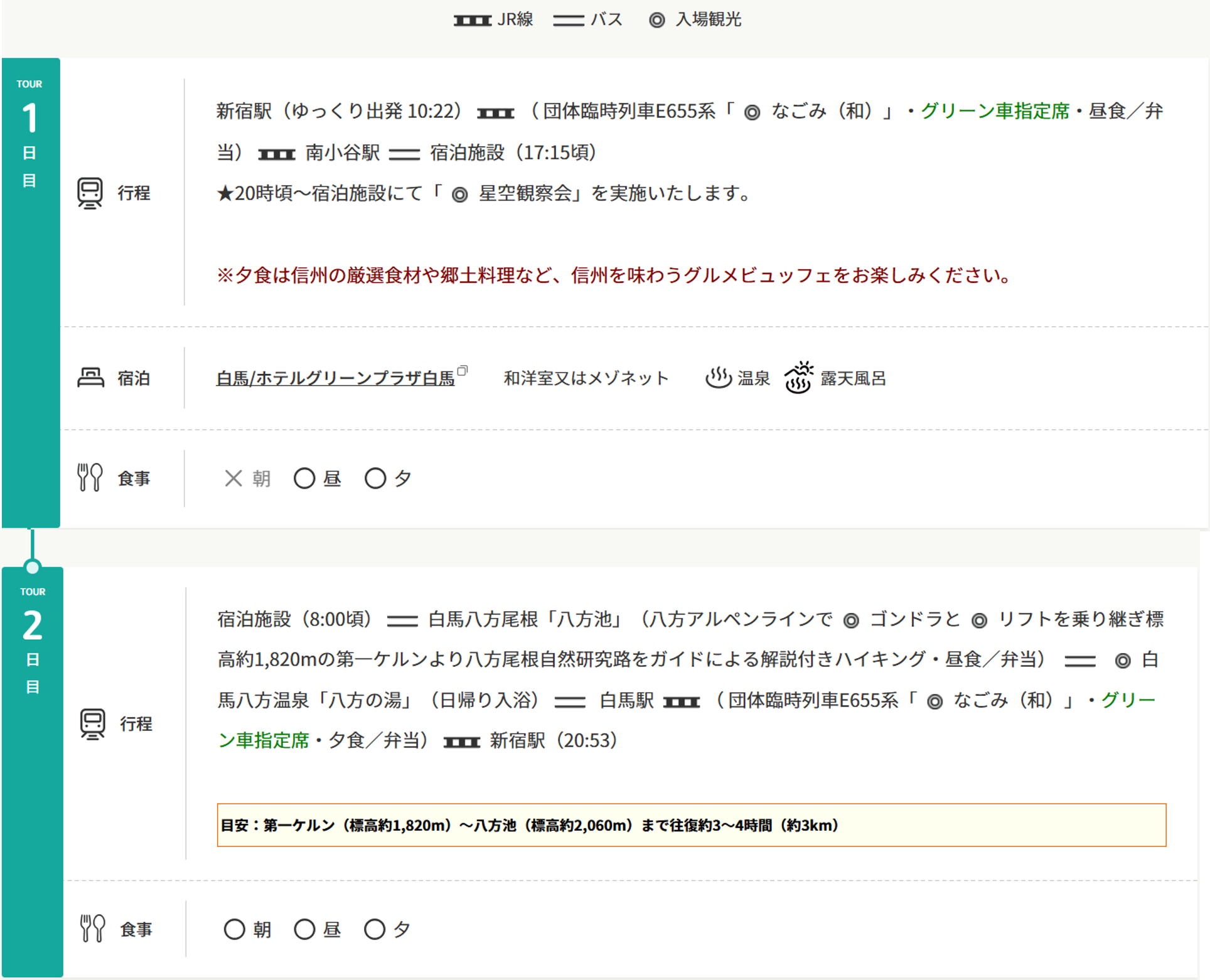Click the X mark beside Day 1 朝

[233, 478]
